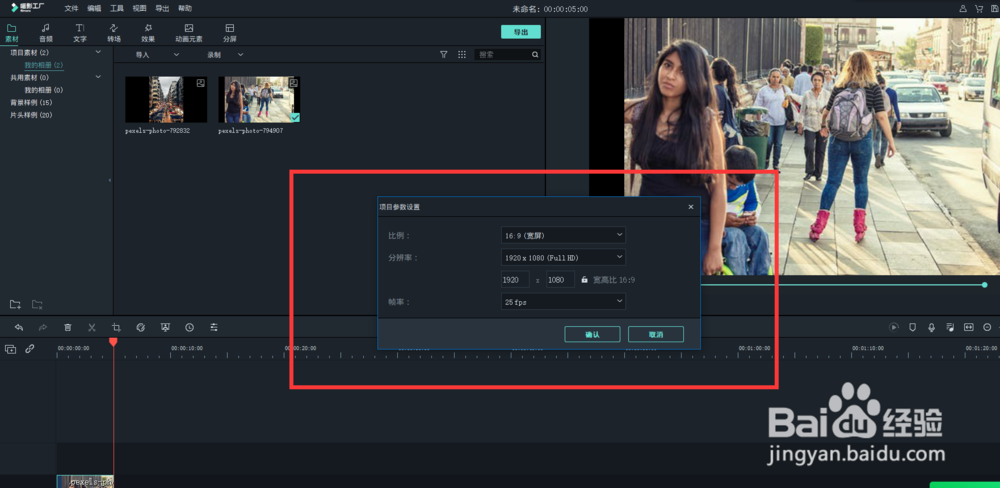Click the filter funnel icon
Image resolution: width=1000 pixels, height=488 pixels.
444,55
